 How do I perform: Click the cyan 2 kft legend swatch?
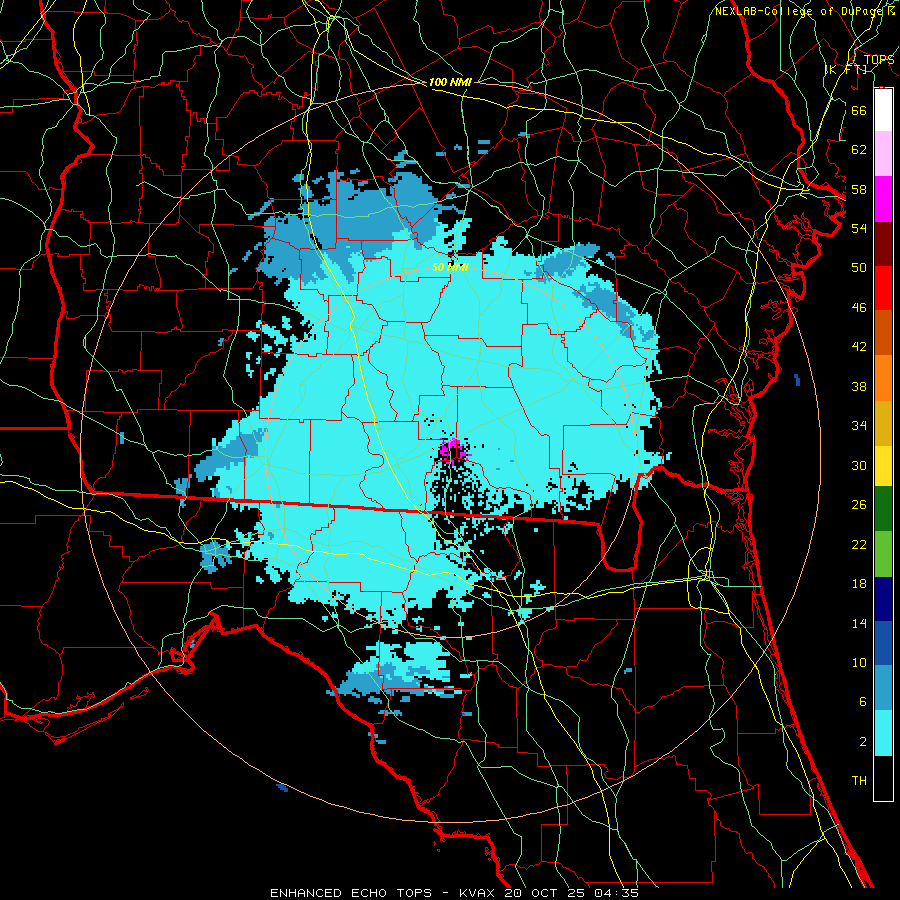point(883,733)
